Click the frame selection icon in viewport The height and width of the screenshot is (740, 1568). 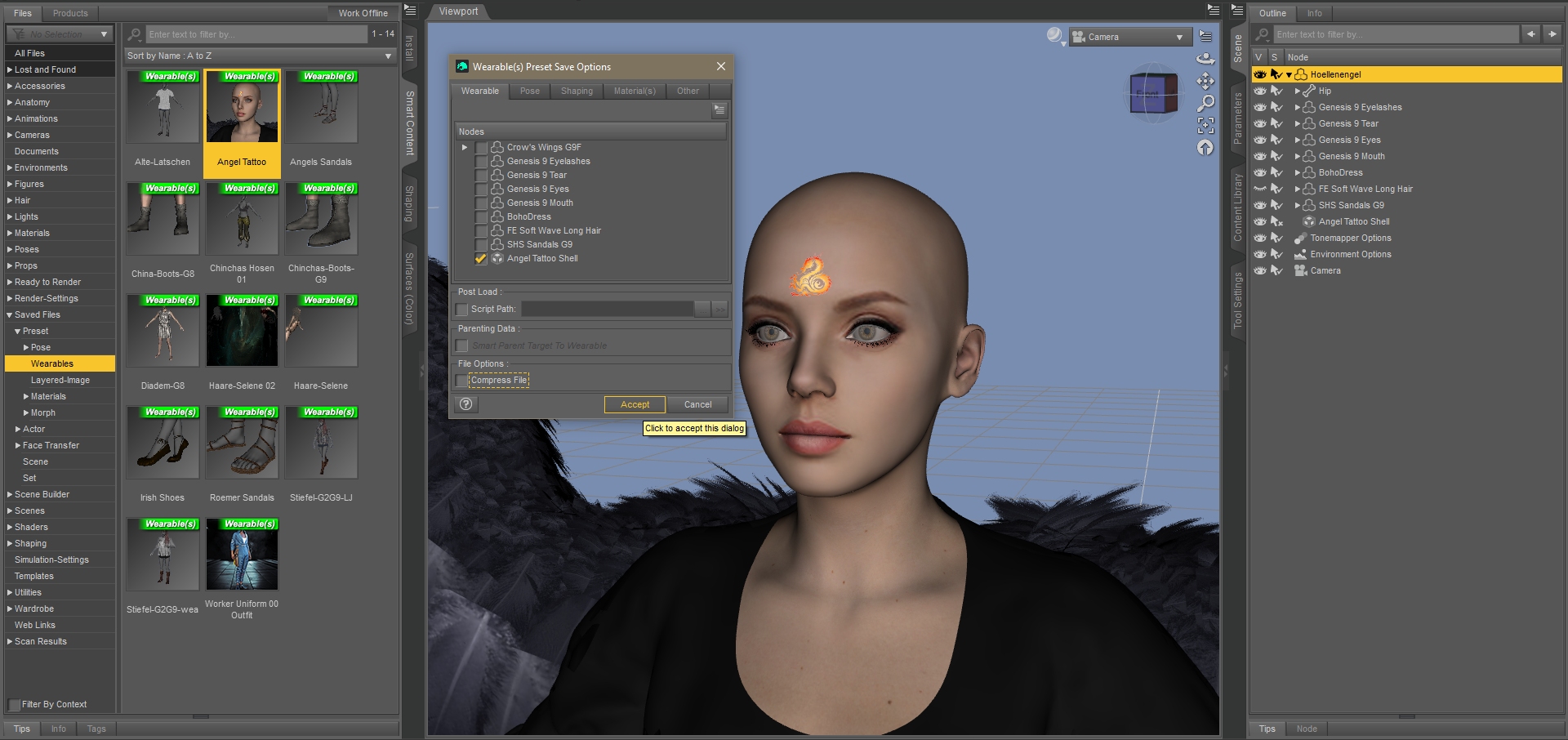click(1205, 125)
